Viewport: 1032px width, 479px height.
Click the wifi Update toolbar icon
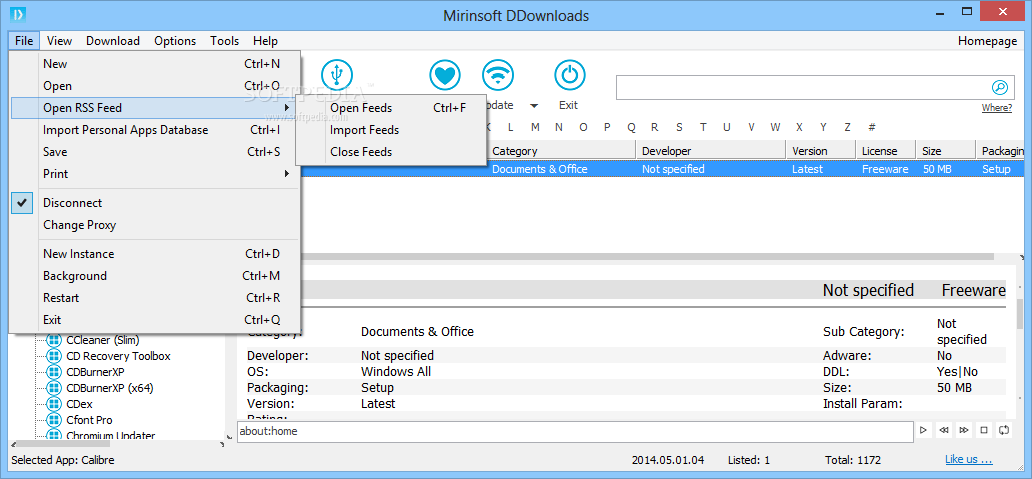(x=498, y=76)
